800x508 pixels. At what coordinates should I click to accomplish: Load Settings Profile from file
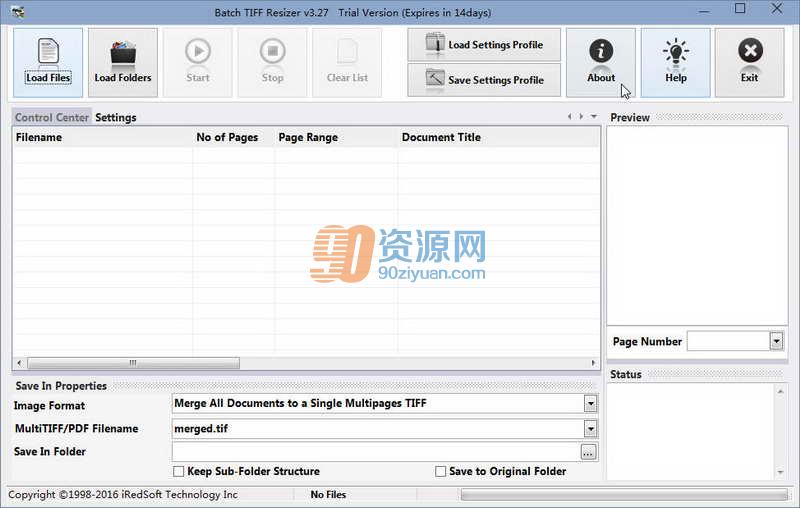pyautogui.click(x=484, y=45)
